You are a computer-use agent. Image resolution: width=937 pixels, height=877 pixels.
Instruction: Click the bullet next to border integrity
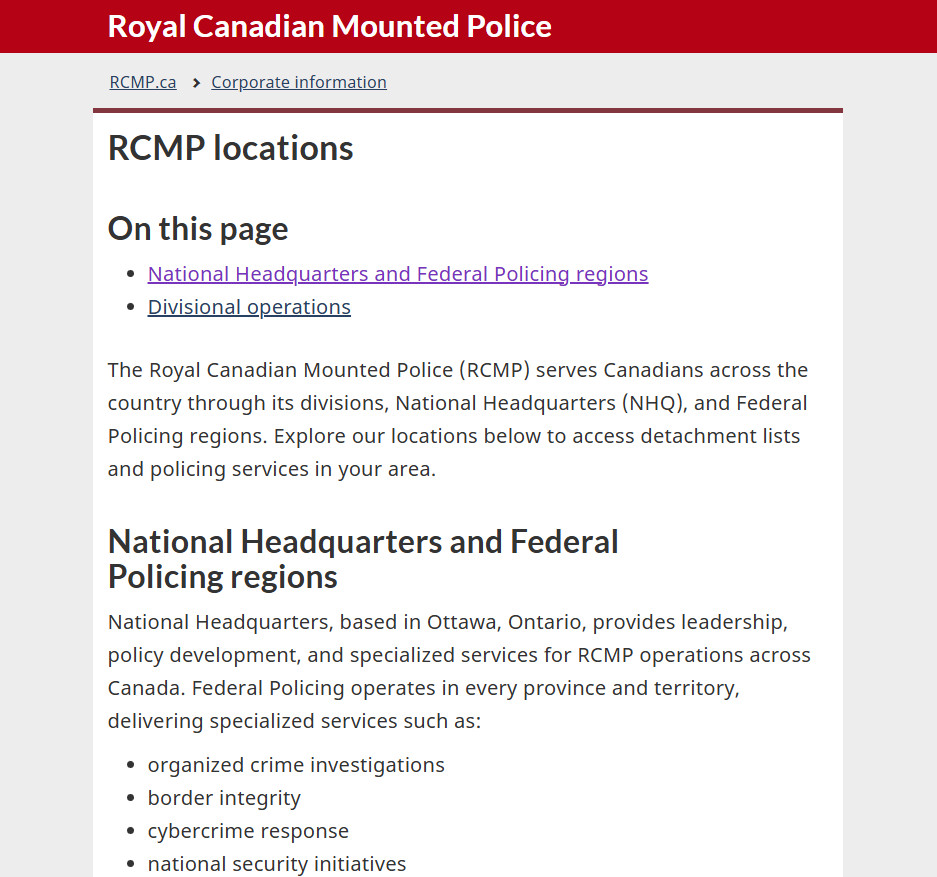[x=131, y=799]
